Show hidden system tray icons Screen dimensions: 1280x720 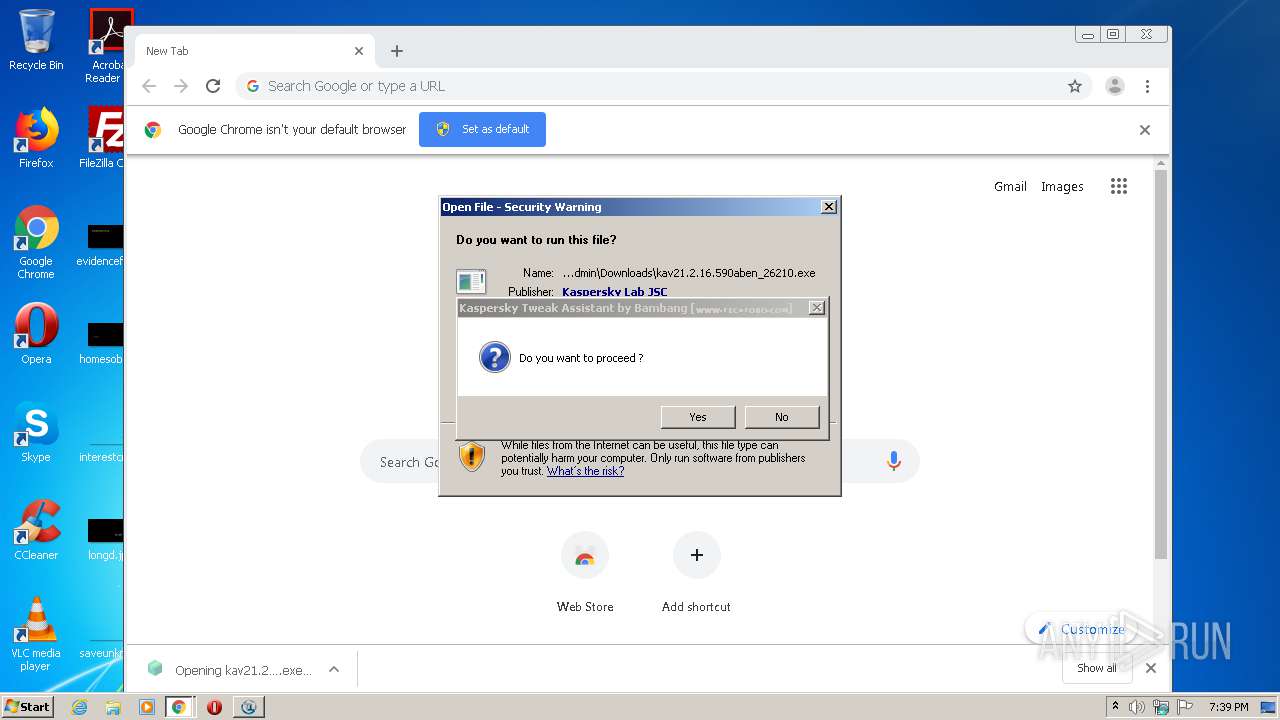pos(1115,707)
